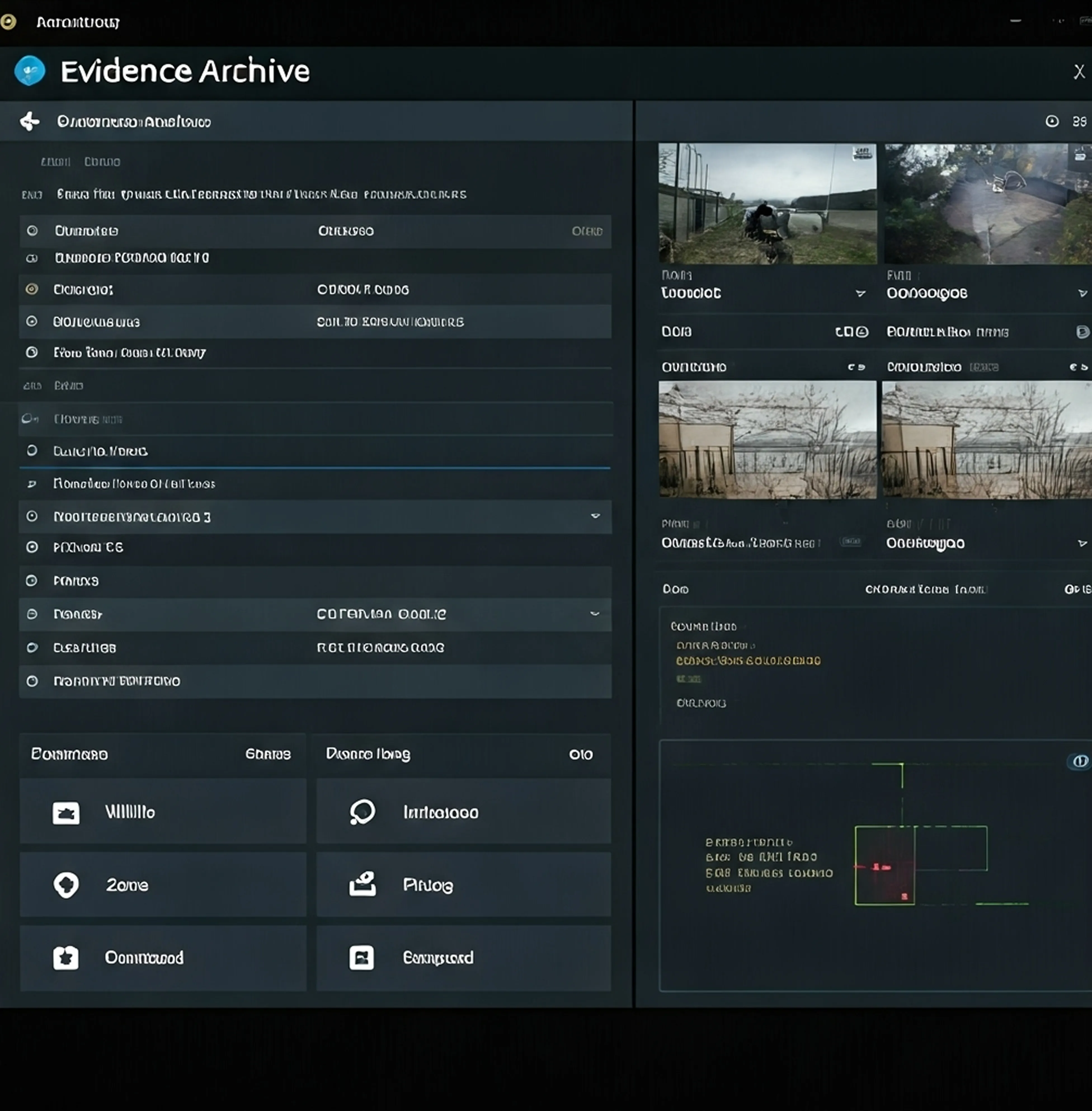Click the star badge icon beside Download
Image resolution: width=1092 pixels, height=1111 pixels.
(66, 958)
